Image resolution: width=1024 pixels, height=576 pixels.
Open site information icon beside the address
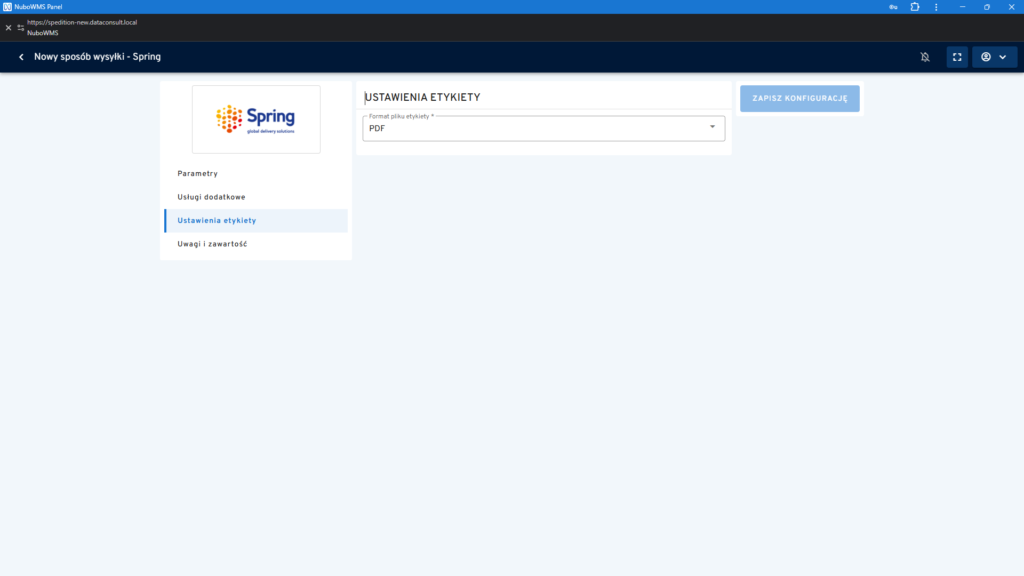click(x=21, y=27)
